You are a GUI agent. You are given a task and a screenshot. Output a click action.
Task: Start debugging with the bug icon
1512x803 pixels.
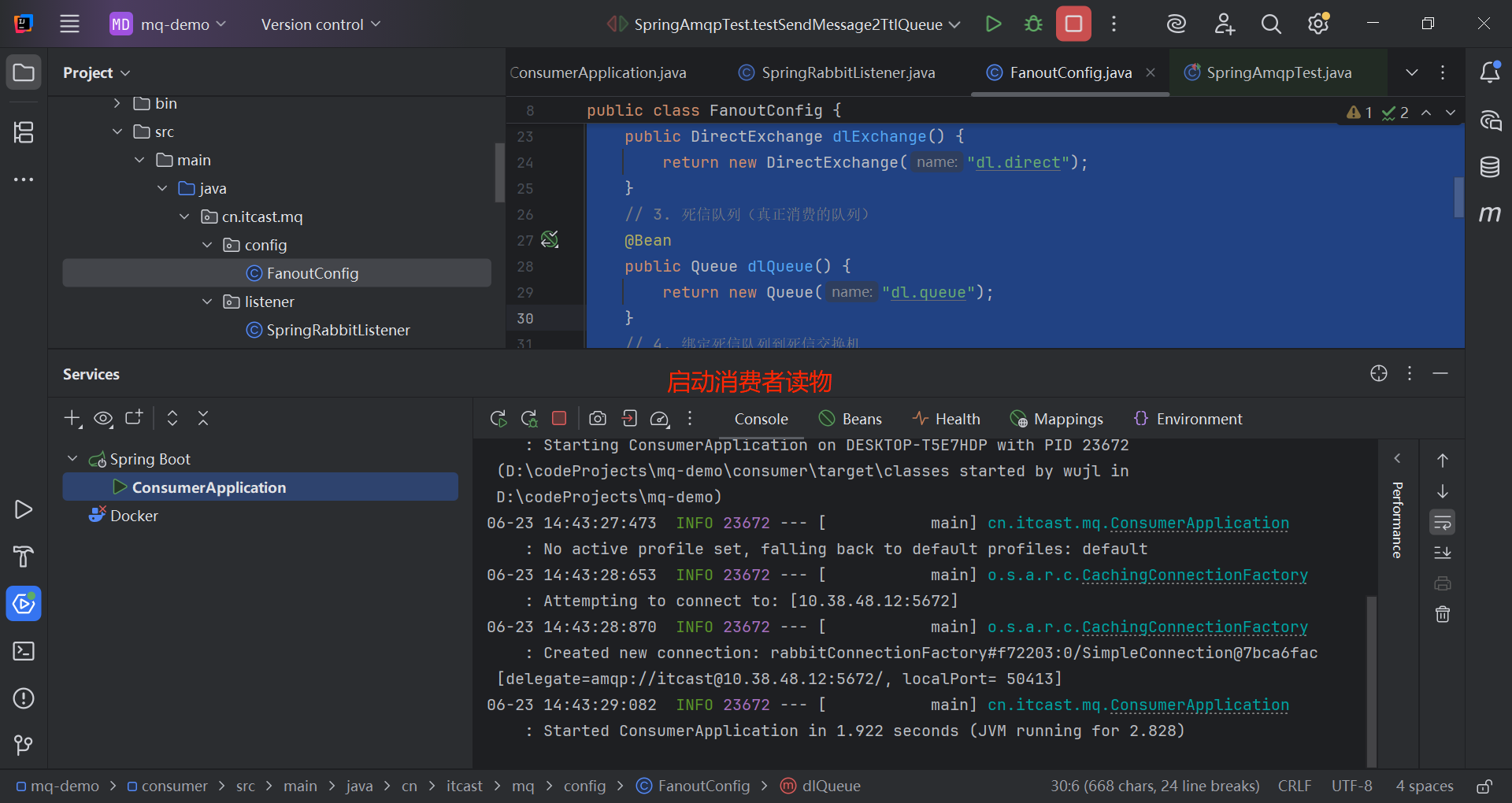1033,24
